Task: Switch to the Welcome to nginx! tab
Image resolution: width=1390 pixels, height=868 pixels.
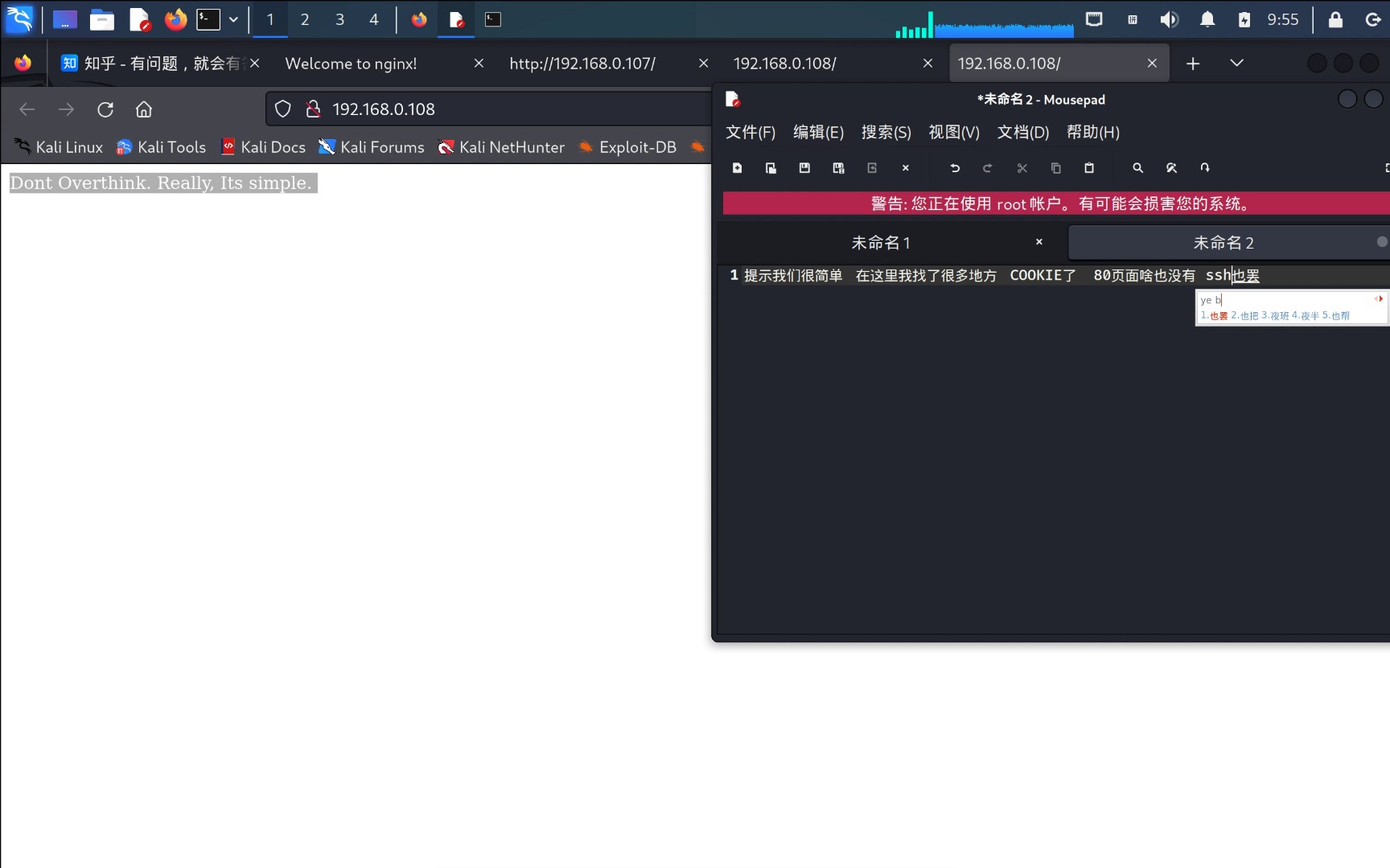Action: click(x=352, y=64)
